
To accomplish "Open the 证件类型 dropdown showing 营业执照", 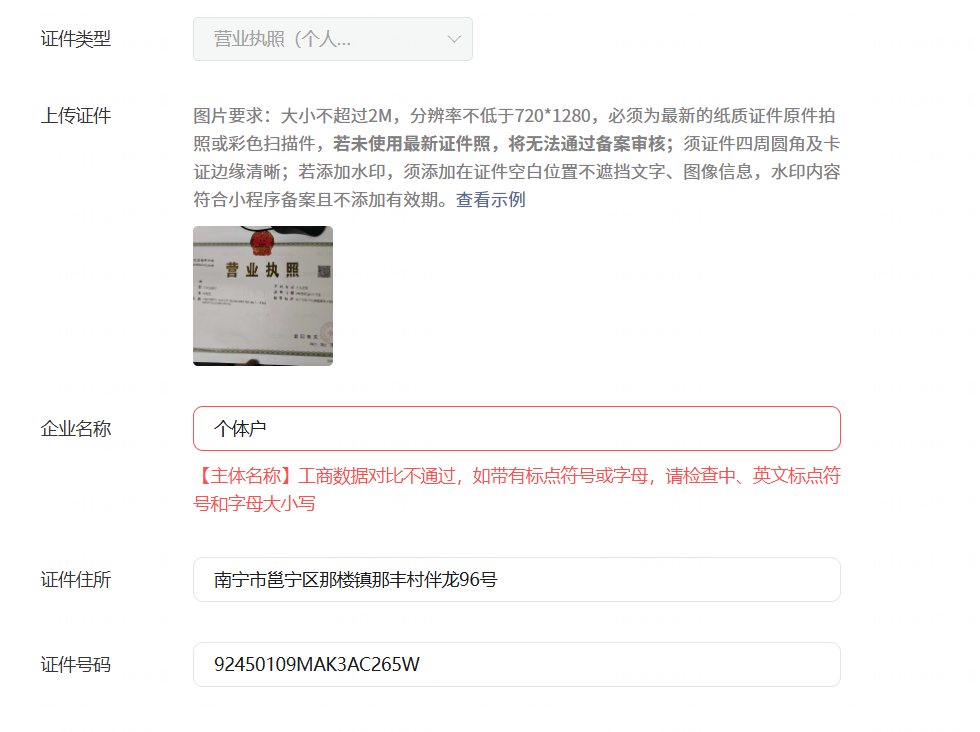I will (x=332, y=39).
